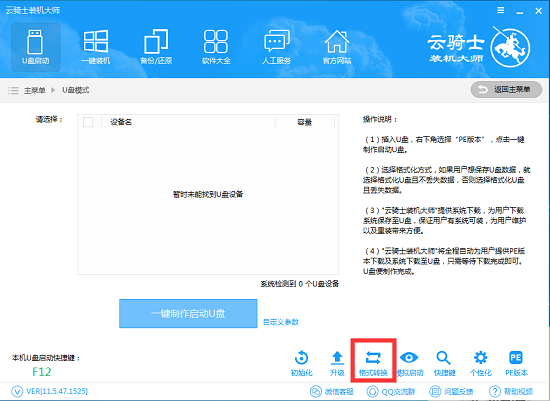Open the U盘启动 section
This screenshot has height=401, width=550.
(35, 47)
